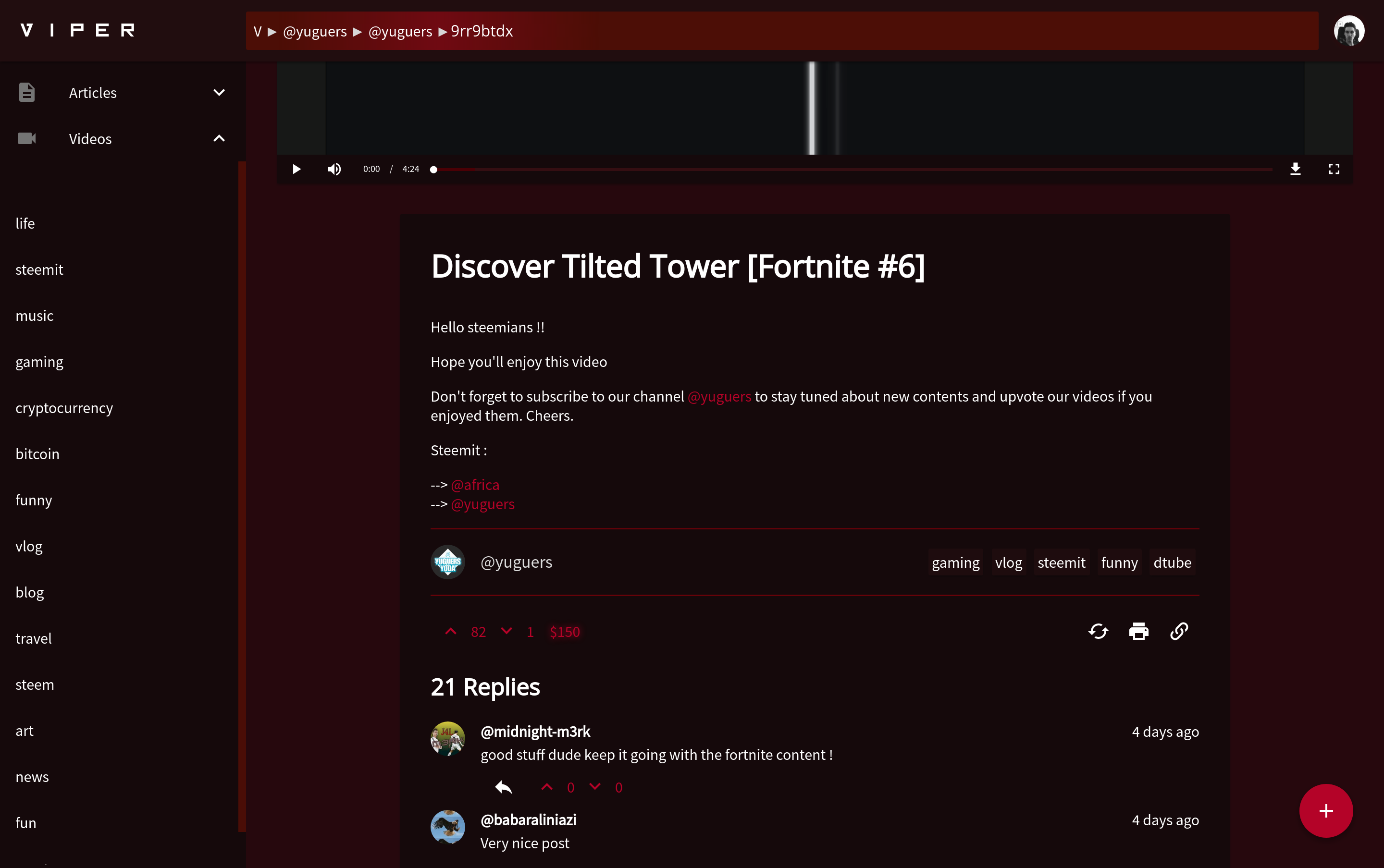Select the bitcoin tag in sidebar

(x=37, y=454)
